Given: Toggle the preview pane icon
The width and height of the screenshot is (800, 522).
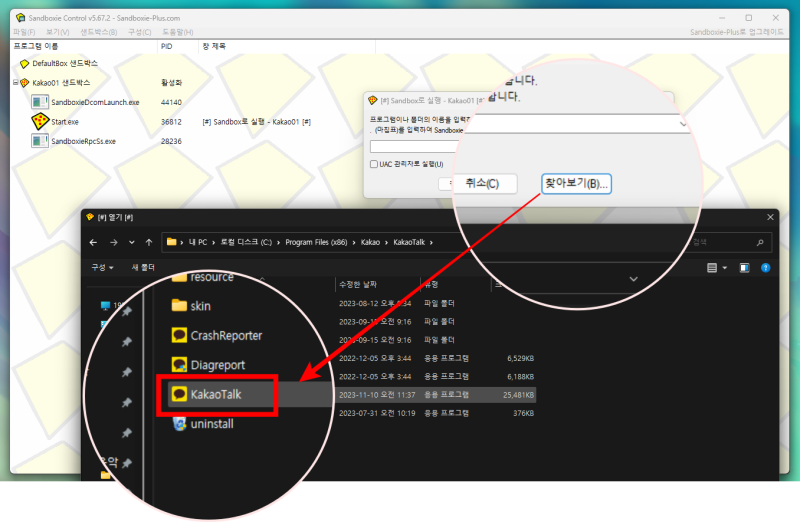Looking at the screenshot, I should tap(744, 268).
